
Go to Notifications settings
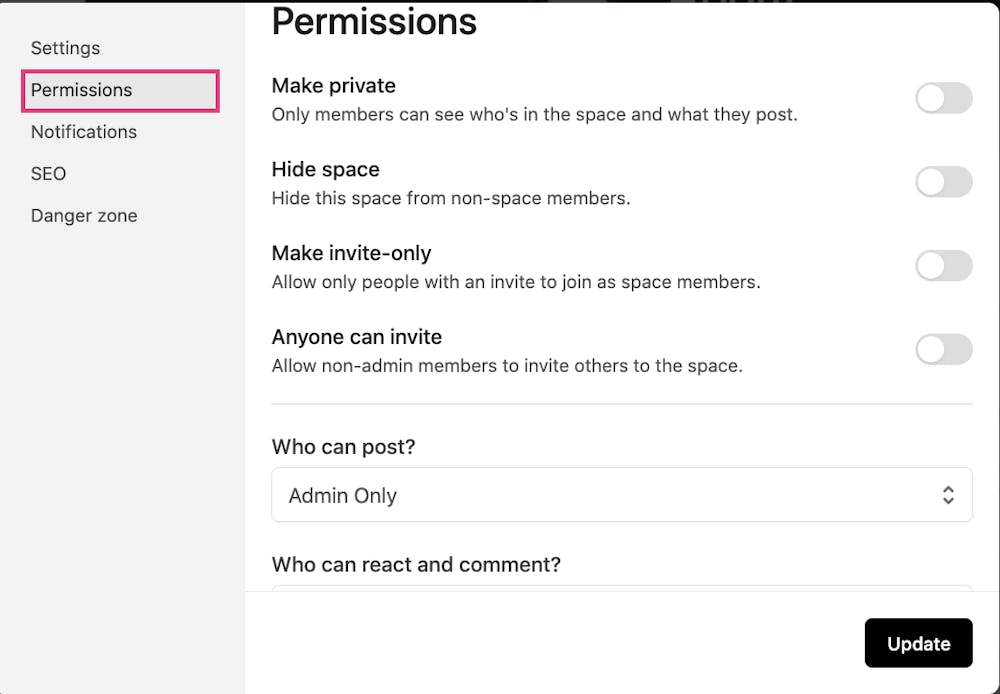pos(84,132)
